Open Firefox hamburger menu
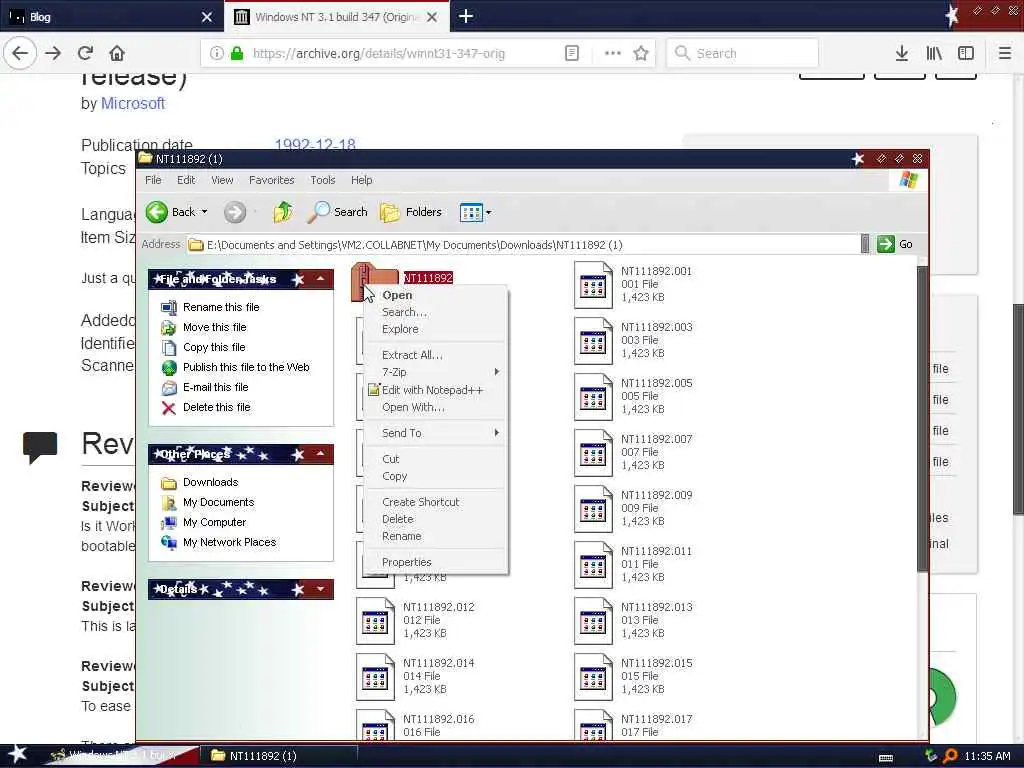Image resolution: width=1024 pixels, height=768 pixels. (x=1005, y=54)
